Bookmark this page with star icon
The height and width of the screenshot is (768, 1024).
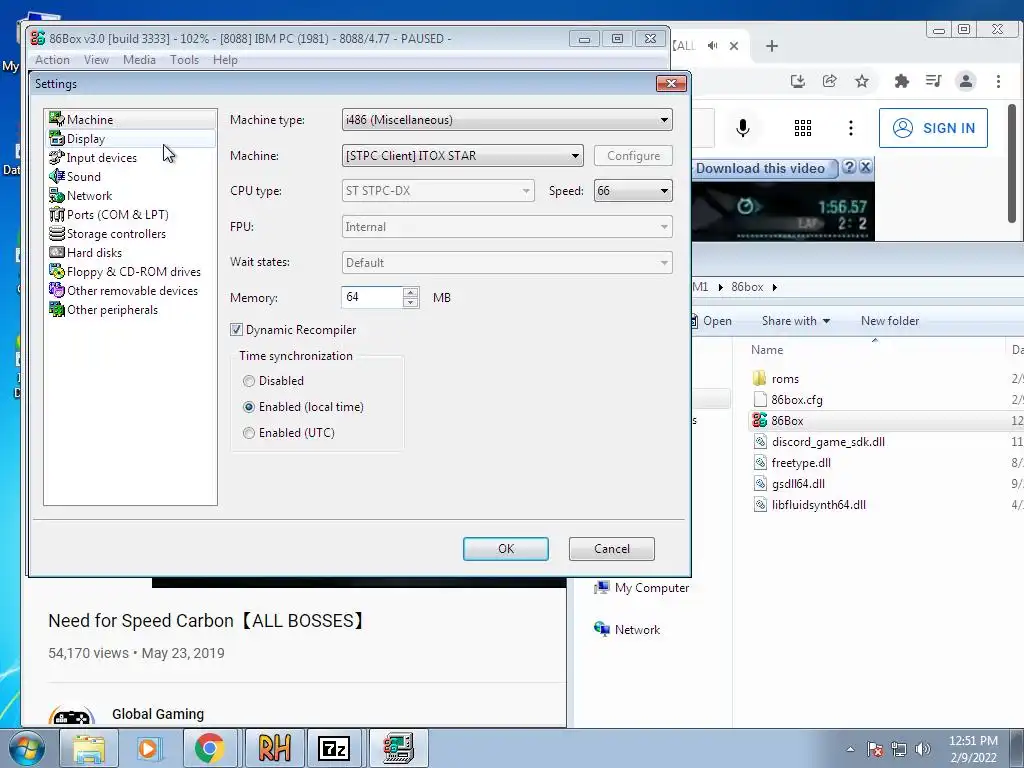click(862, 81)
